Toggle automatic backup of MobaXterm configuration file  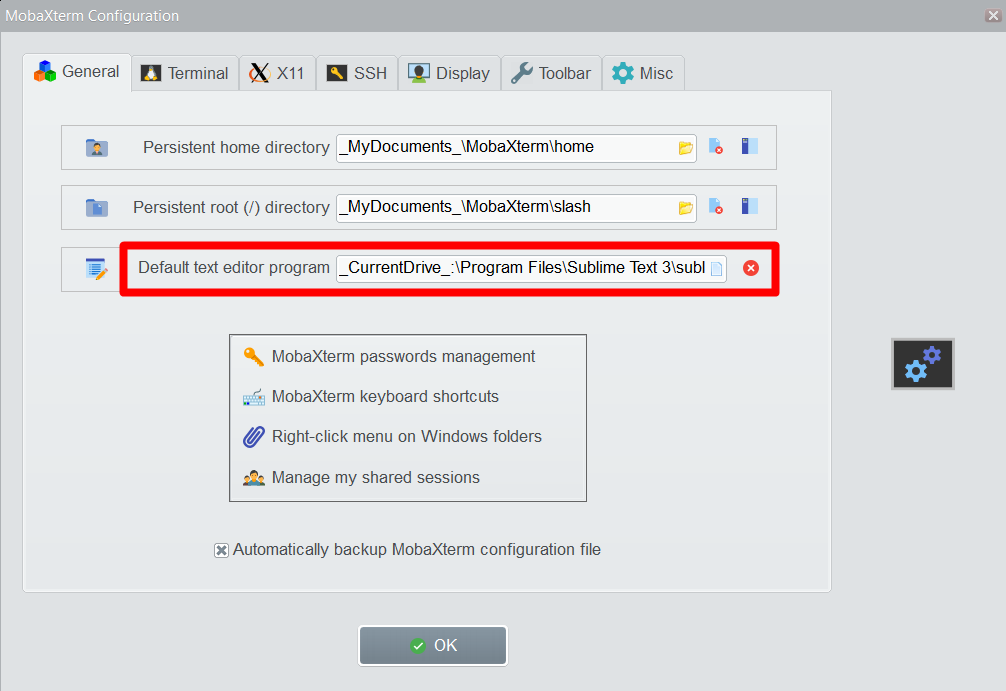221,549
